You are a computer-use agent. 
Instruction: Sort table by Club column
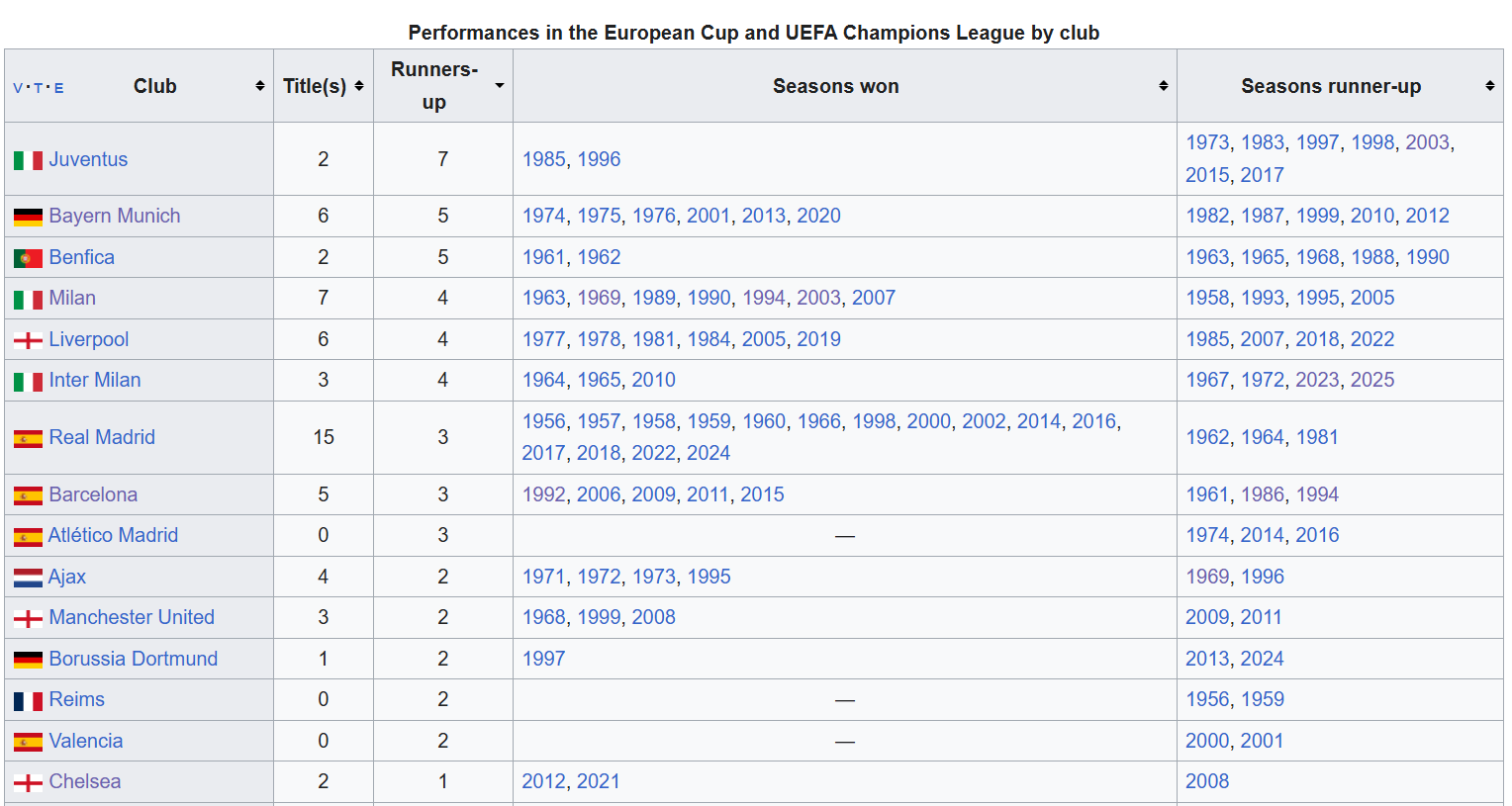[259, 86]
